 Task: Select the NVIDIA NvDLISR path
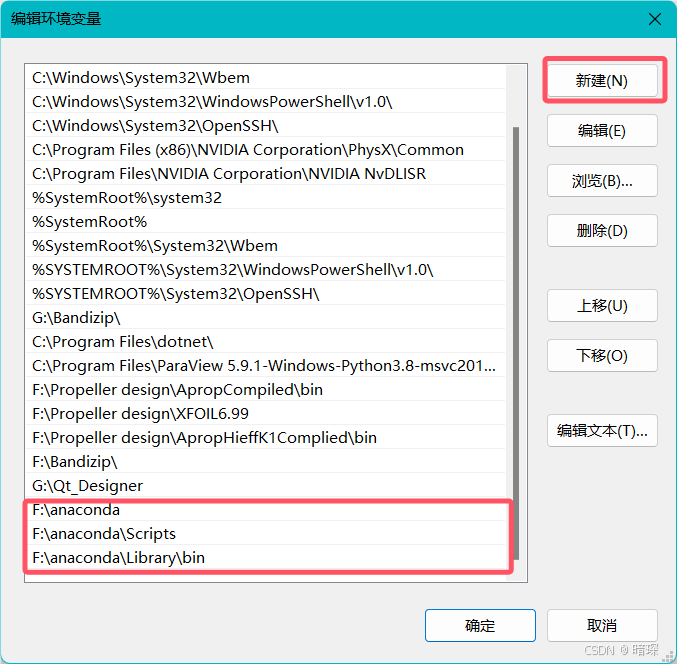(266, 174)
